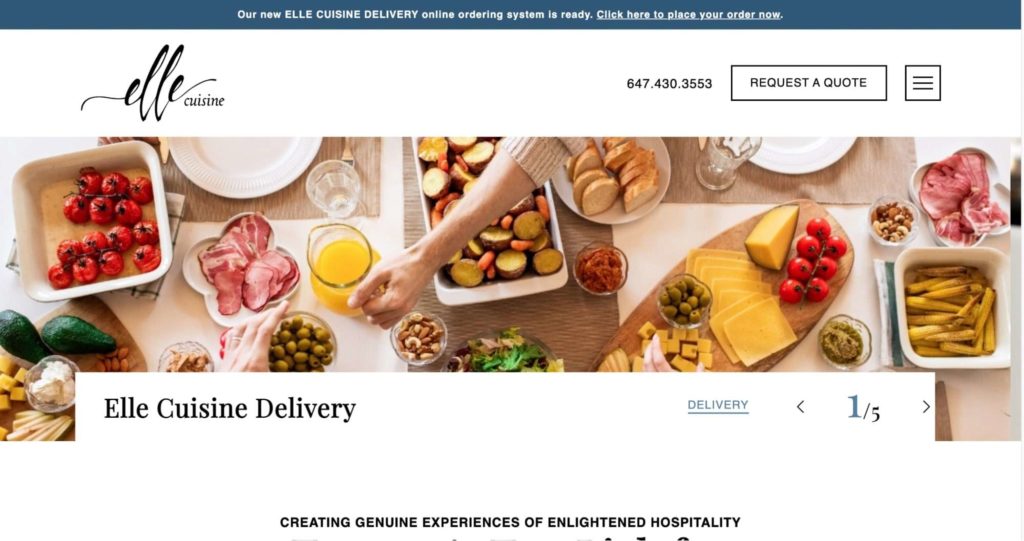The image size is (1024, 541).
Task: Click the baby corn dish in hero photo
Action: [952, 306]
